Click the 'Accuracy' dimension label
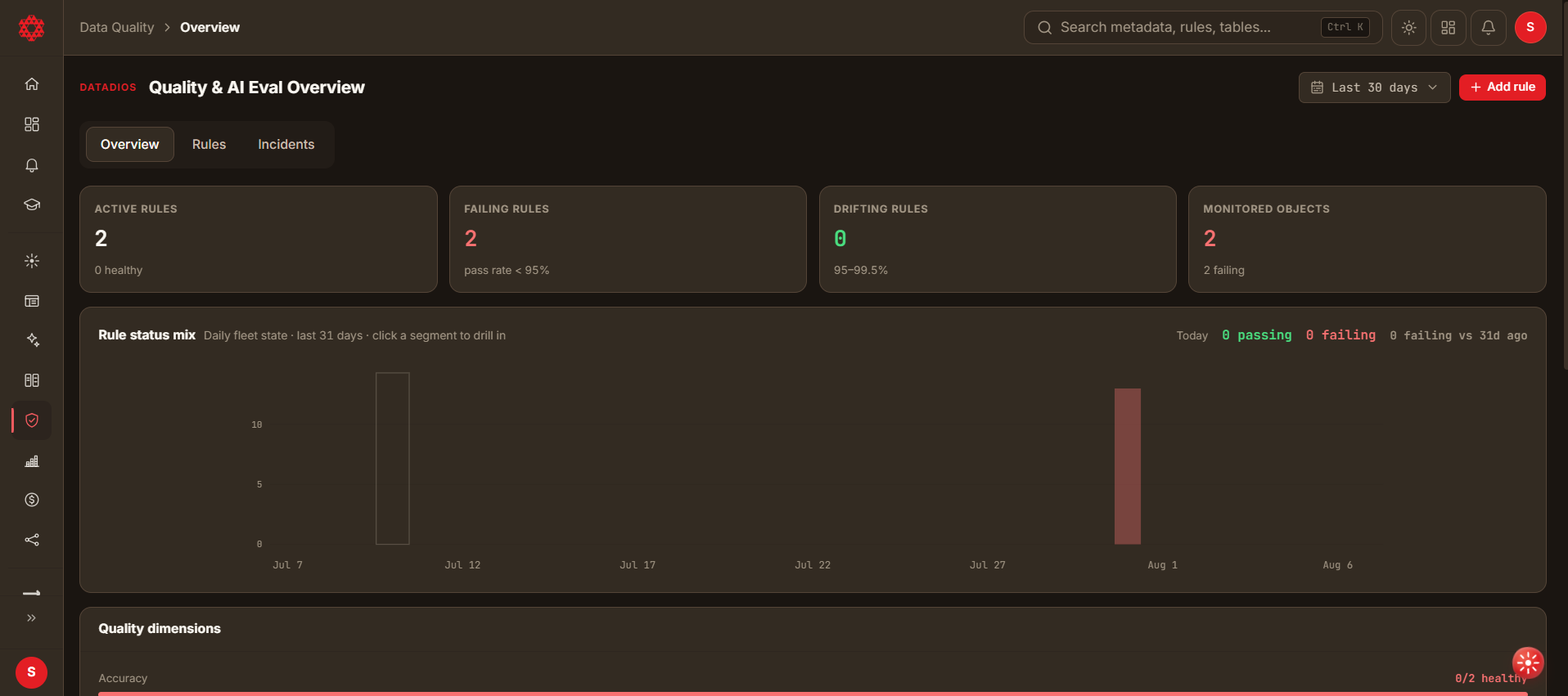The image size is (1568, 696). point(123,679)
